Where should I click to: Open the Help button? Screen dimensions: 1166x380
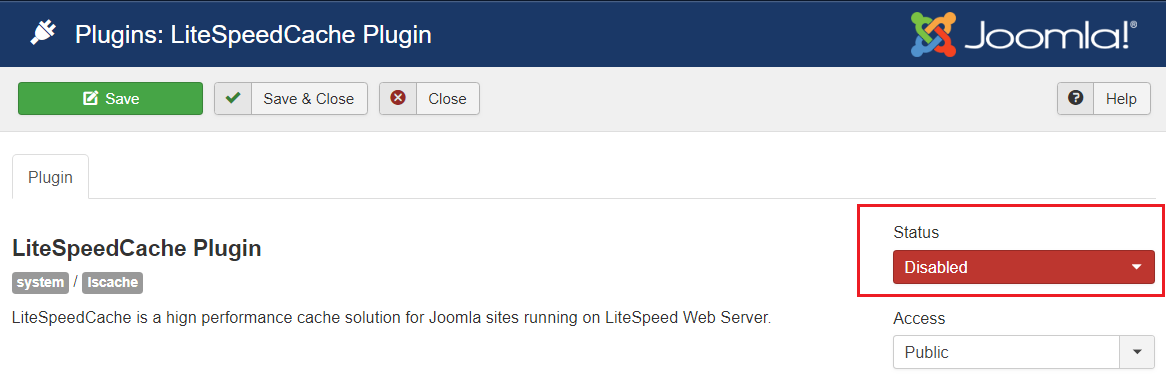(1104, 98)
